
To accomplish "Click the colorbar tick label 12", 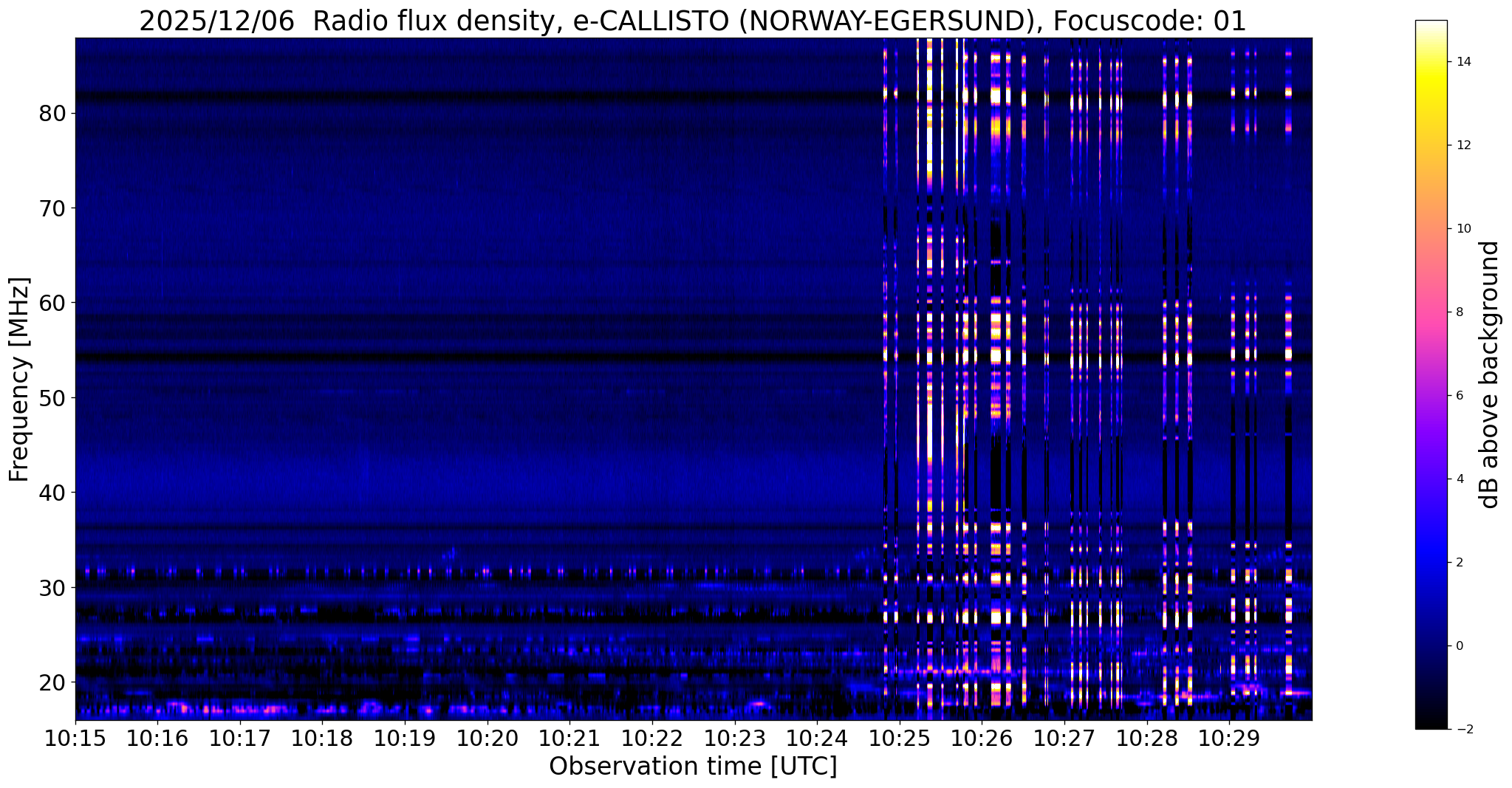I will [x=1463, y=145].
